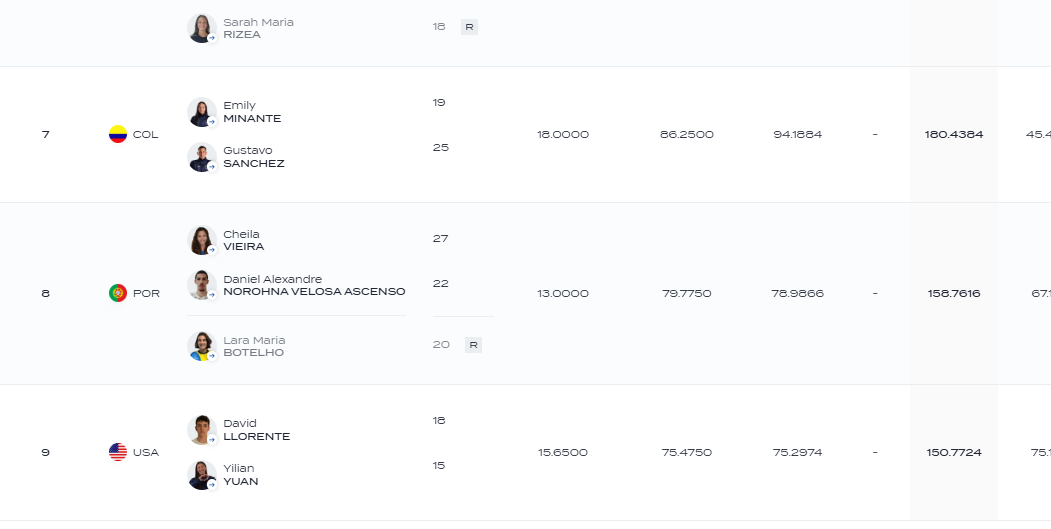Viewport: 1051px width, 529px height.
Task: Click reserve badge beside Sarah Maria Rizea
Action: pyautogui.click(x=469, y=27)
